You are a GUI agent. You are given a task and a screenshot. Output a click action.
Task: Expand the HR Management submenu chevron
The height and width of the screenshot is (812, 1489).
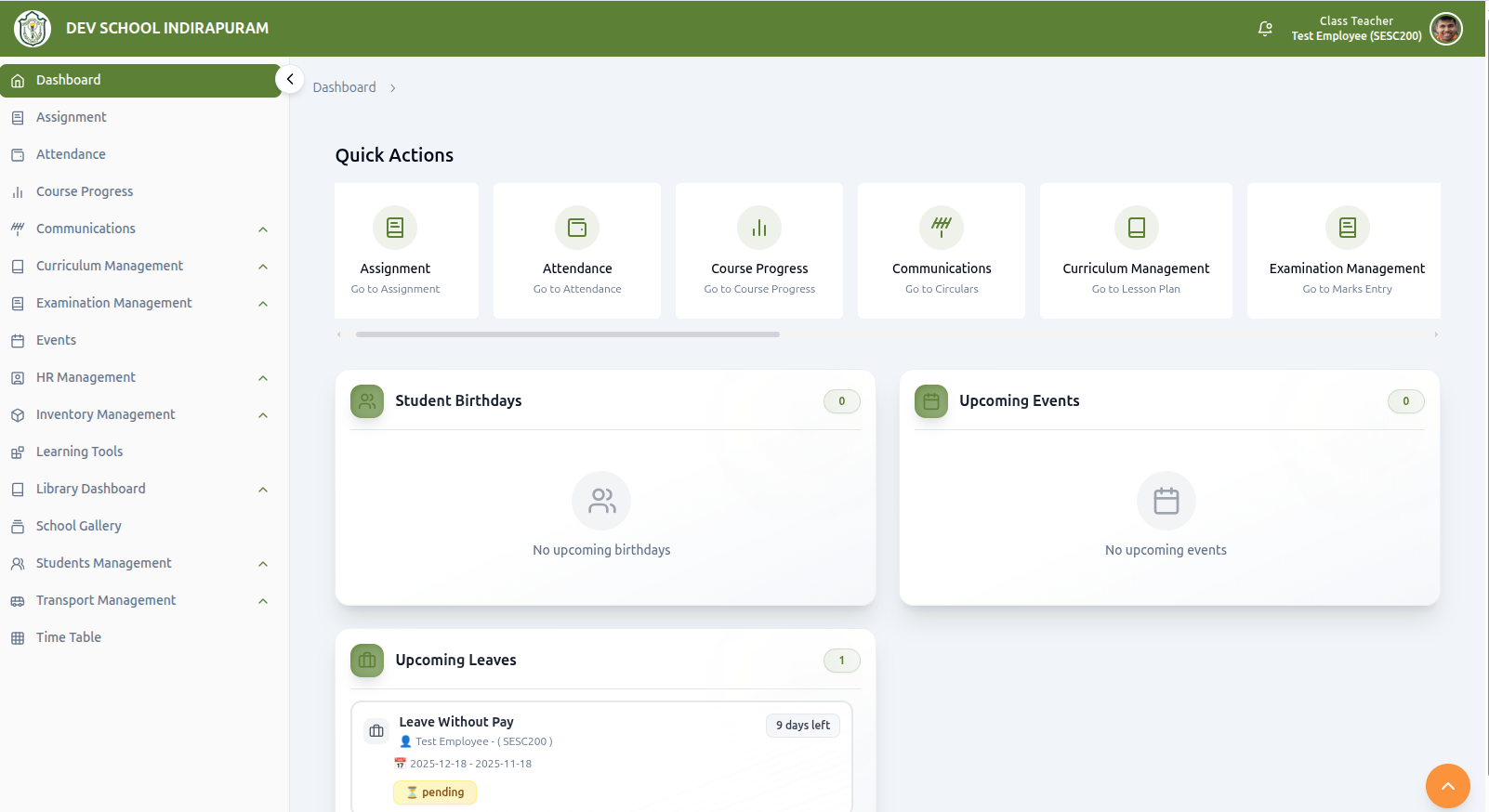tap(263, 378)
